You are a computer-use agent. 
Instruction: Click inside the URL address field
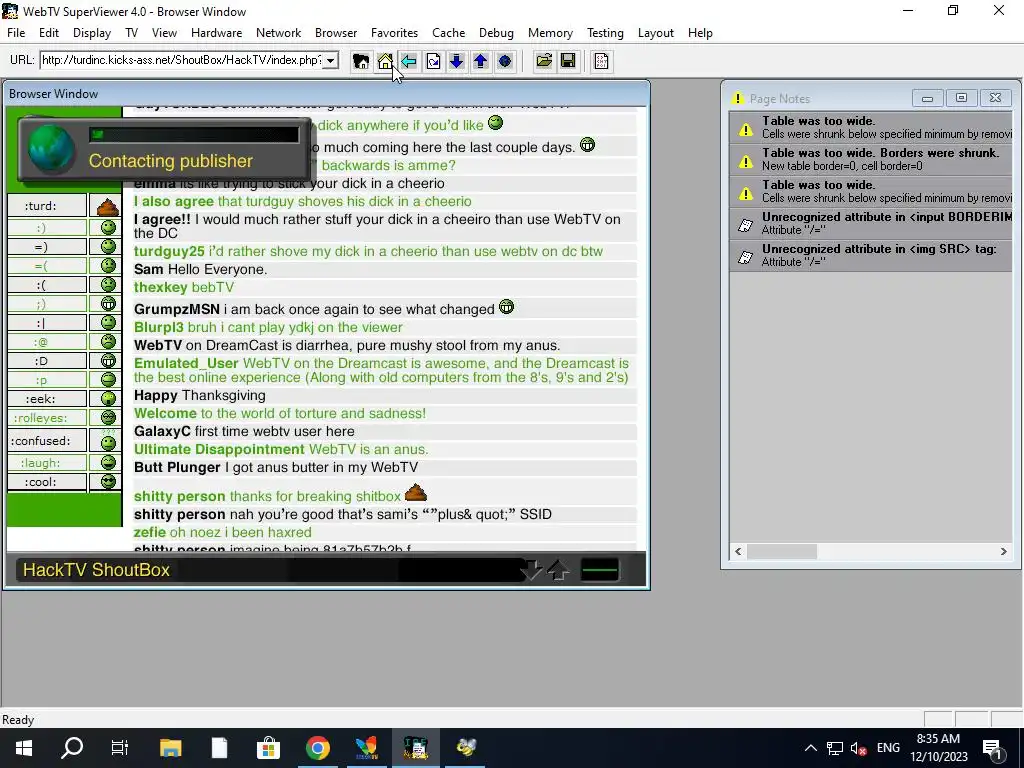point(182,61)
